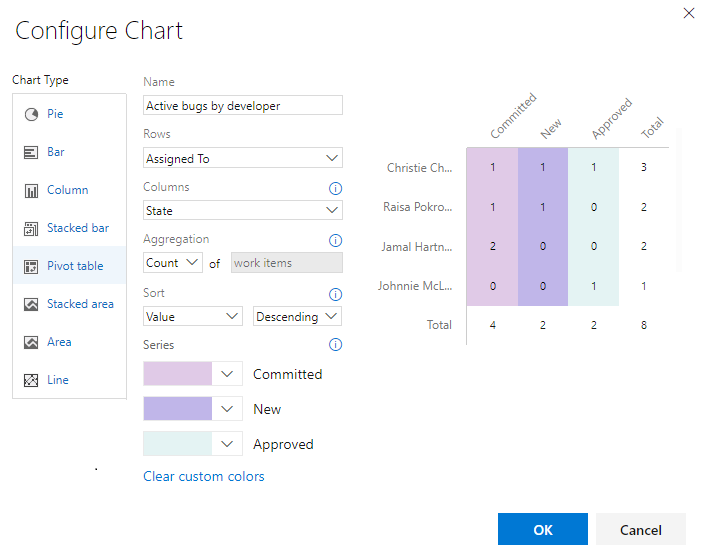The height and width of the screenshot is (555, 701).
Task: Click Clear custom colors link
Action: click(203, 477)
